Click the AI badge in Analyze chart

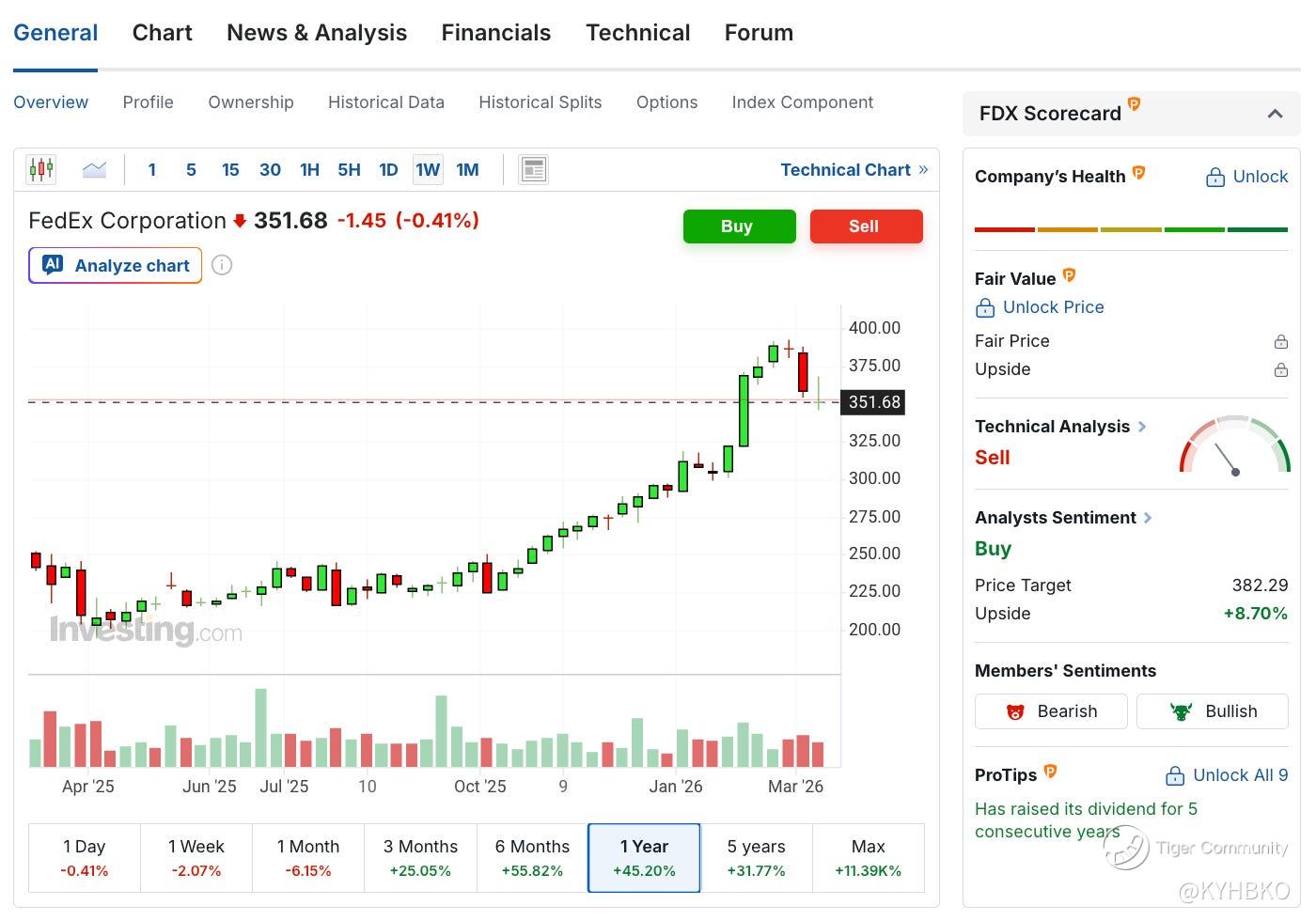point(53,265)
